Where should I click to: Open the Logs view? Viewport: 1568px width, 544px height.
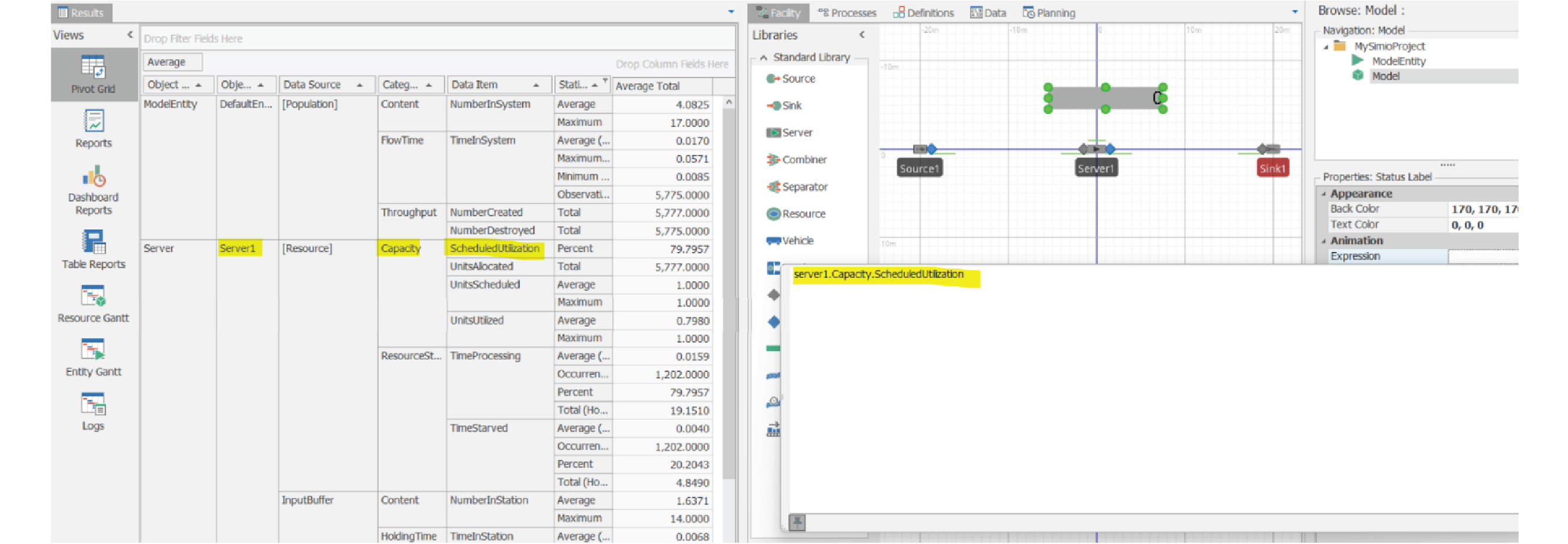[x=93, y=411]
